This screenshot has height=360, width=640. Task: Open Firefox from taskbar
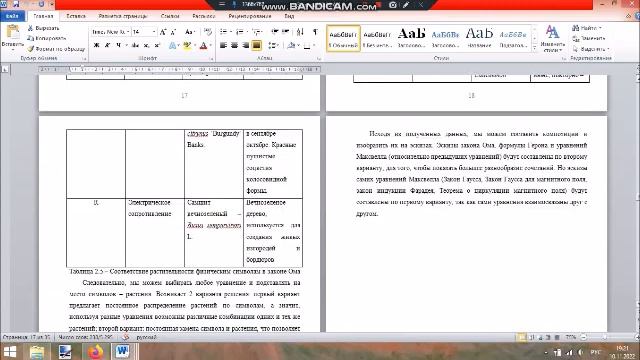[x=95, y=351]
